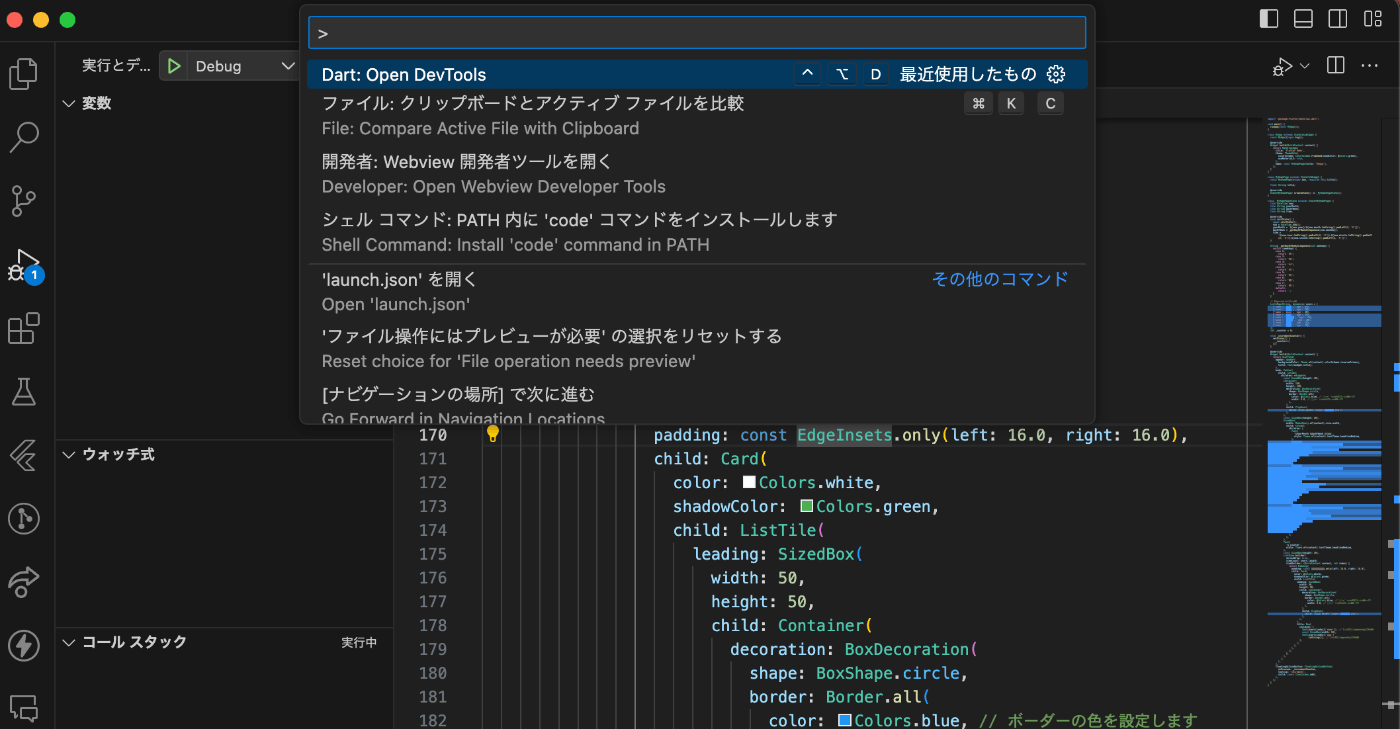Click 'ListTile(' on line 174
The height and width of the screenshot is (729, 1400).
[782, 530]
